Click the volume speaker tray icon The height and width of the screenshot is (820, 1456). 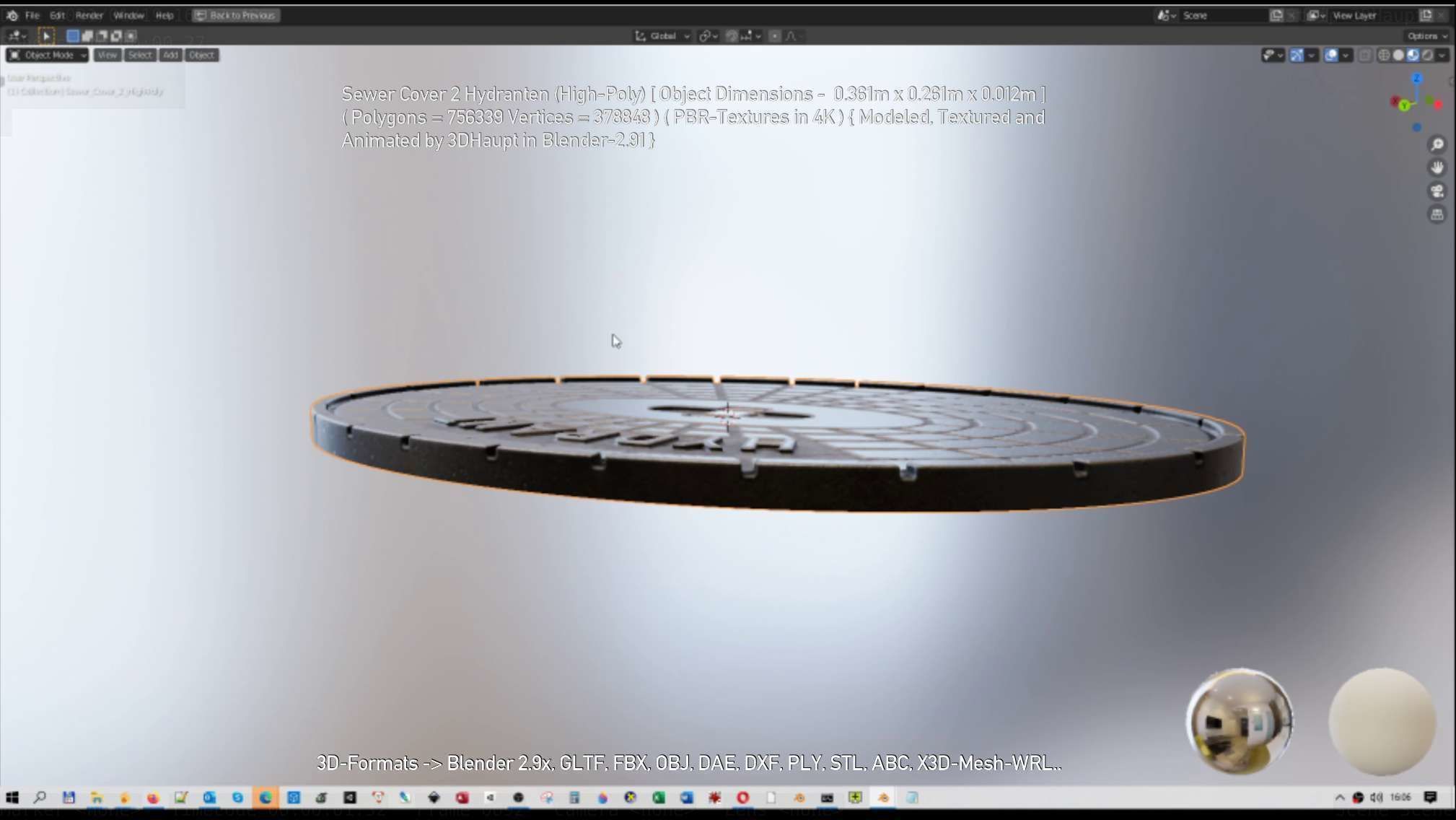point(1377,798)
